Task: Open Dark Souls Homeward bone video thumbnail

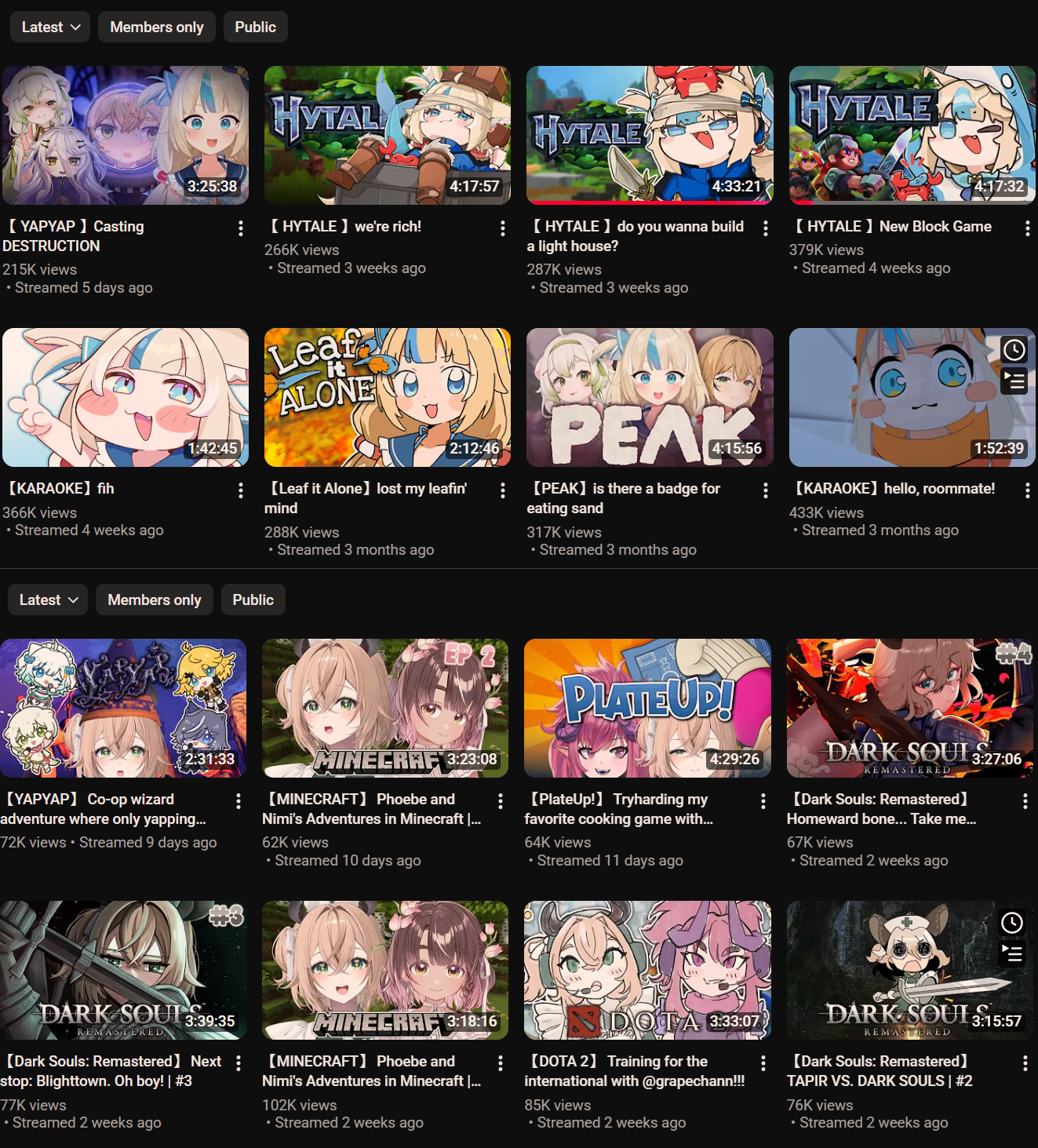Action: (910, 709)
